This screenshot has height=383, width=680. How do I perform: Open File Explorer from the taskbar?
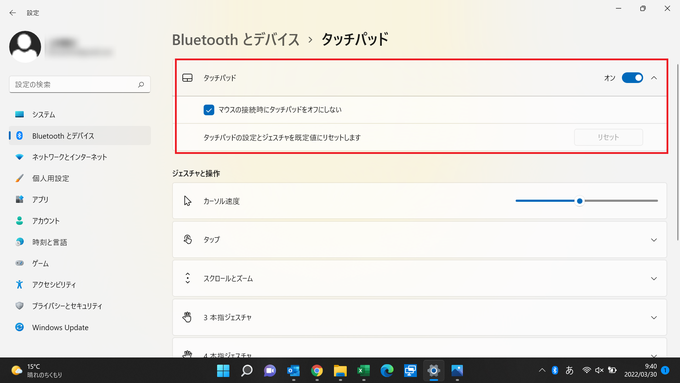340,371
